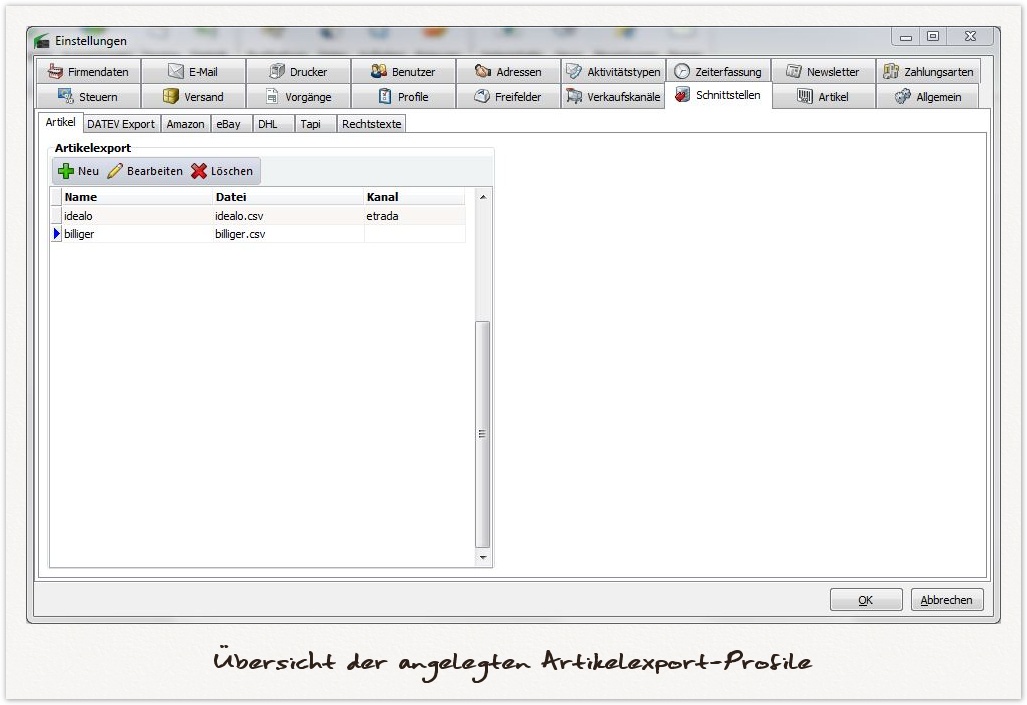
Task: Open the Drucker printer tab
Action: 298,72
